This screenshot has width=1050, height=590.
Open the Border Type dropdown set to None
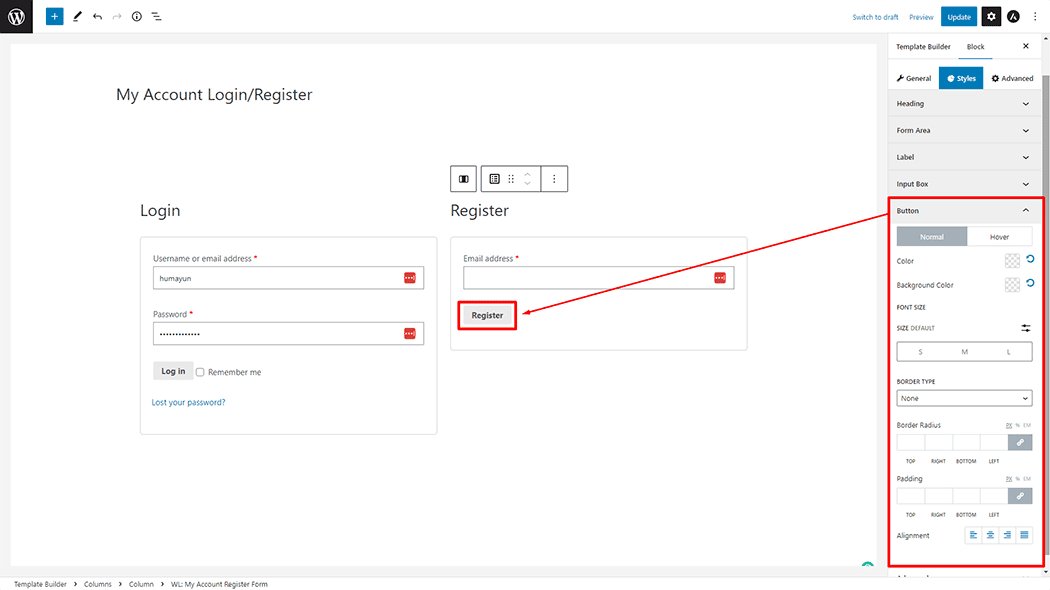tap(963, 398)
